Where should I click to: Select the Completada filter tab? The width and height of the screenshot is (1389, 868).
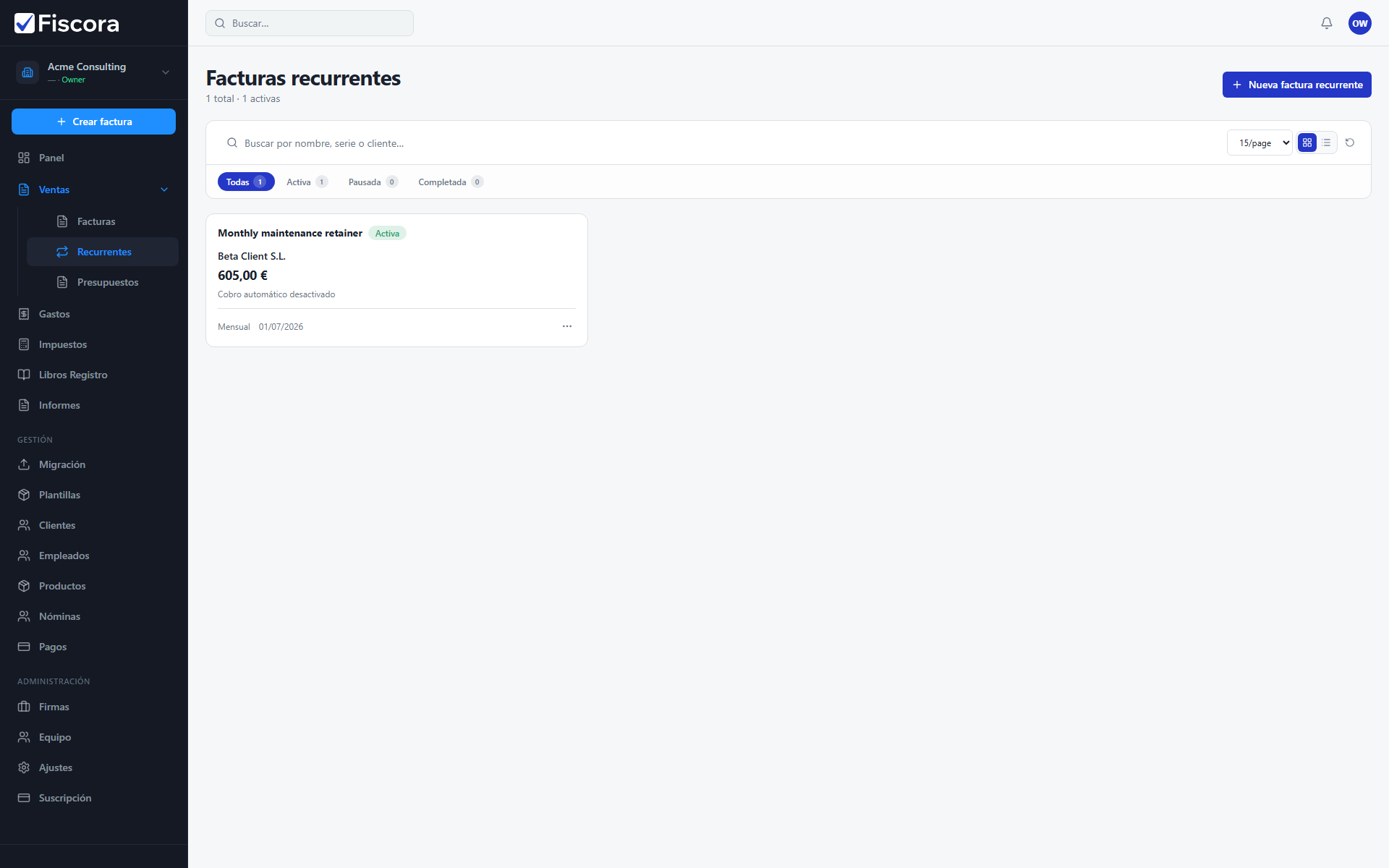(450, 182)
